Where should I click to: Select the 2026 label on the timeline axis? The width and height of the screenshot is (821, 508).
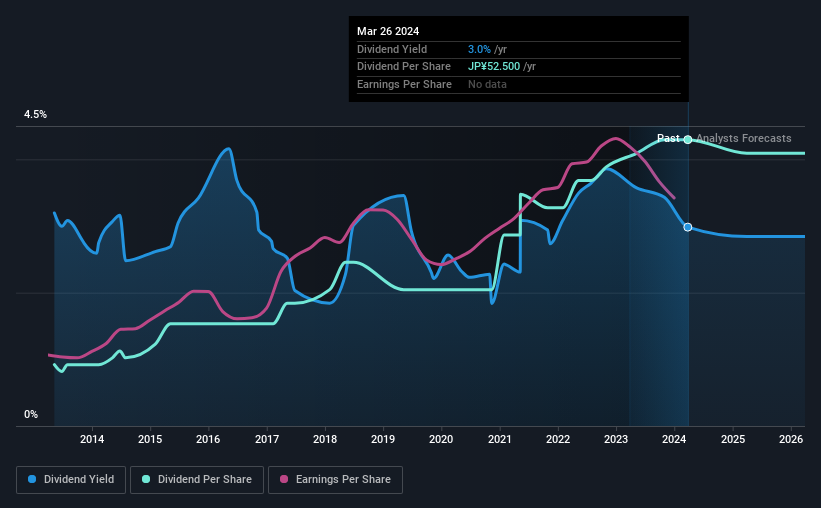click(791, 439)
